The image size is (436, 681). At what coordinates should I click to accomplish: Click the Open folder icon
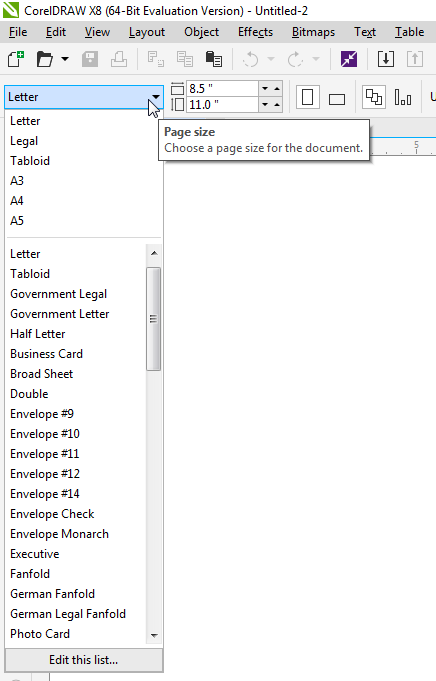pos(45,59)
